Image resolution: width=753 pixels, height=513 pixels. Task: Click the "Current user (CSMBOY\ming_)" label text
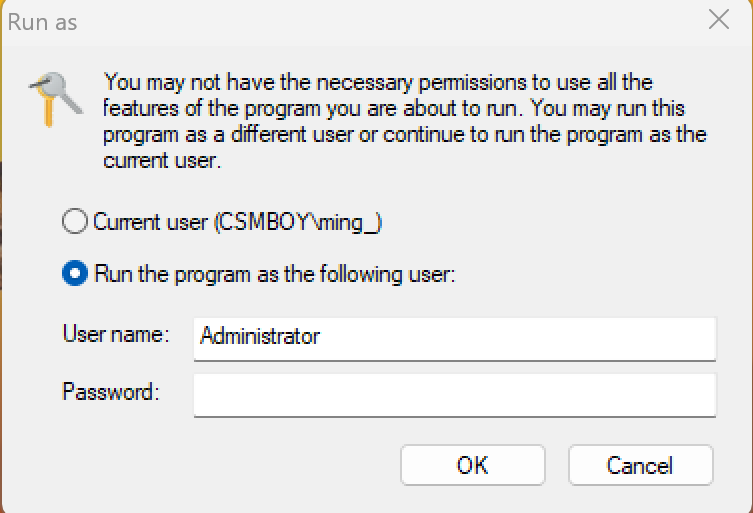tap(238, 222)
